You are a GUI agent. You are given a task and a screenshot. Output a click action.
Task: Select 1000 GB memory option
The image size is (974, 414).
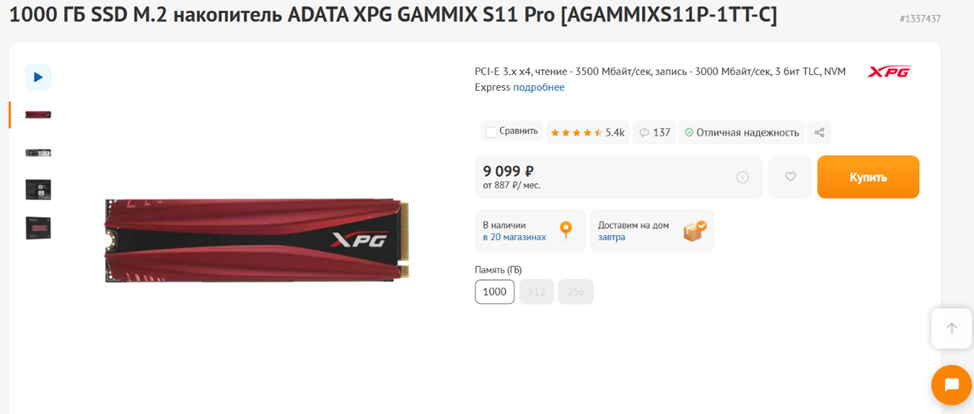pyautogui.click(x=495, y=292)
